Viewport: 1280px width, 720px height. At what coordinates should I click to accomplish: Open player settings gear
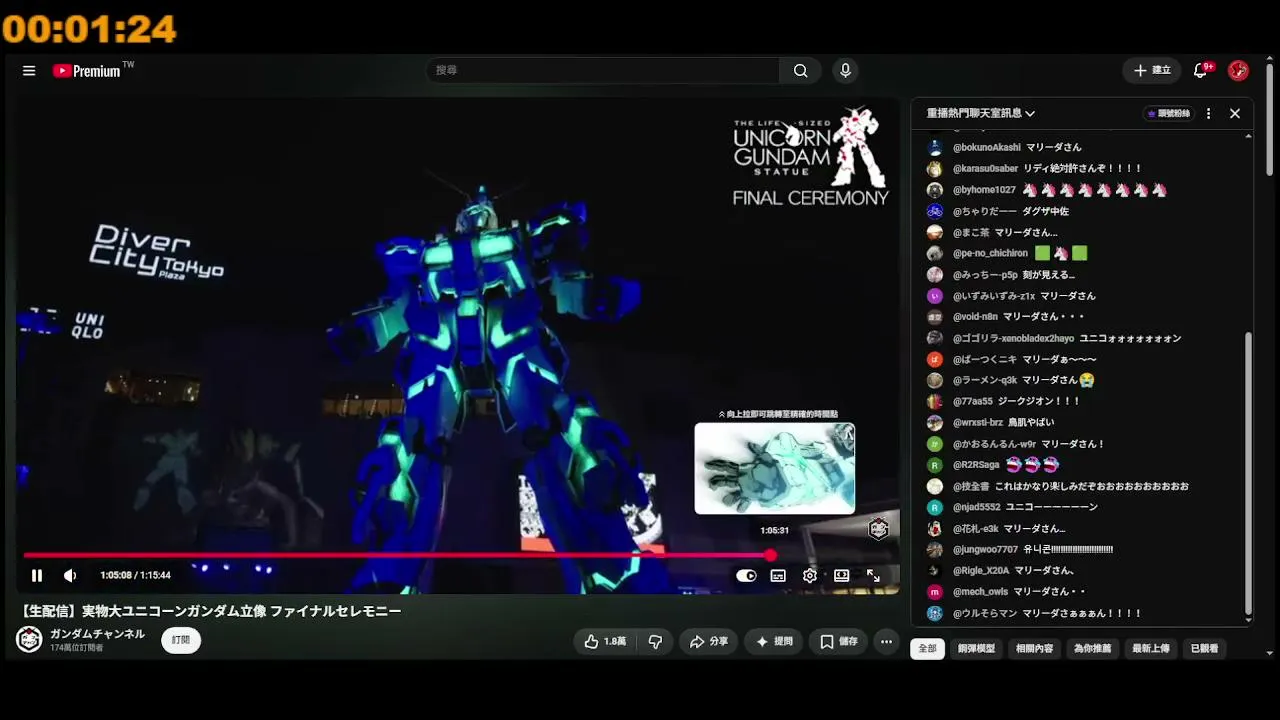pos(810,575)
